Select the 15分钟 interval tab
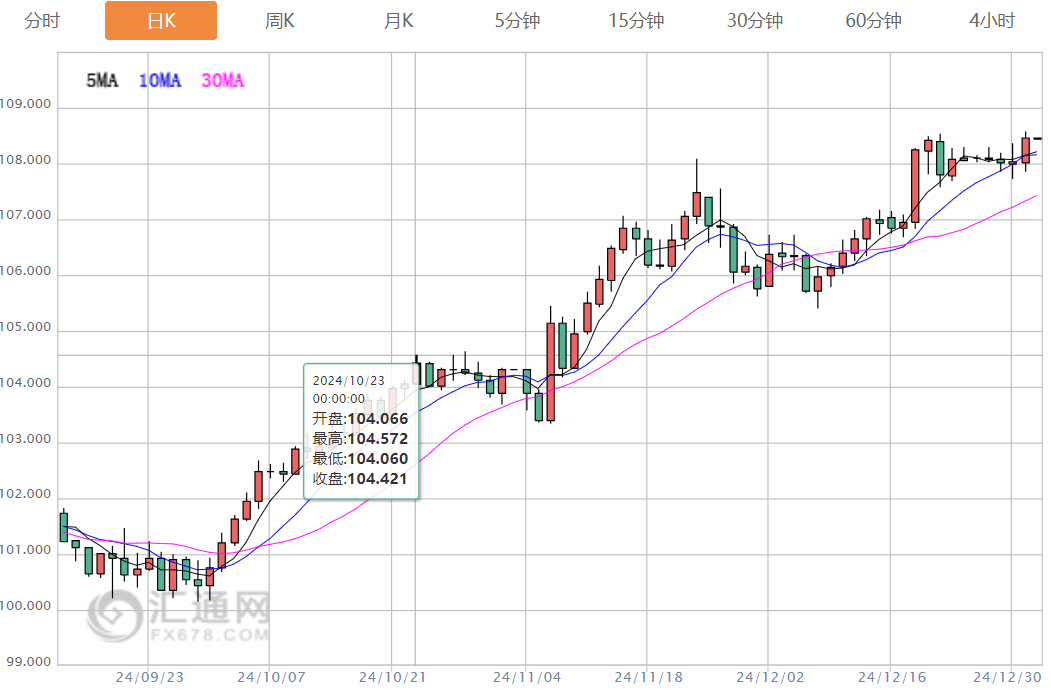 (x=636, y=20)
